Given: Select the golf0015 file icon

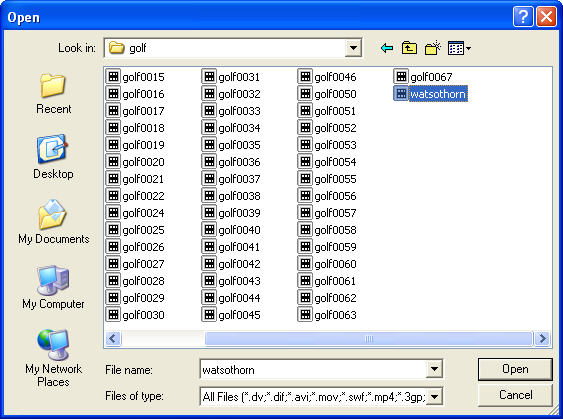Looking at the screenshot, I should tap(113, 76).
